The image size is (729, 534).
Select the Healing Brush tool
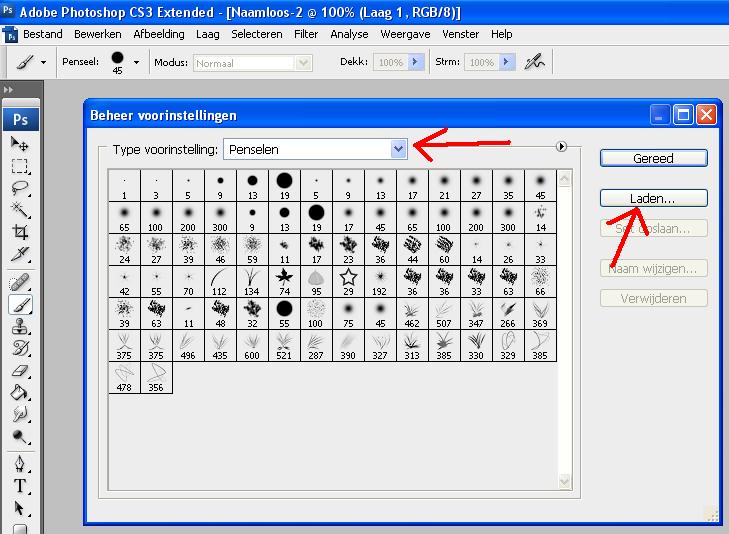coord(20,283)
